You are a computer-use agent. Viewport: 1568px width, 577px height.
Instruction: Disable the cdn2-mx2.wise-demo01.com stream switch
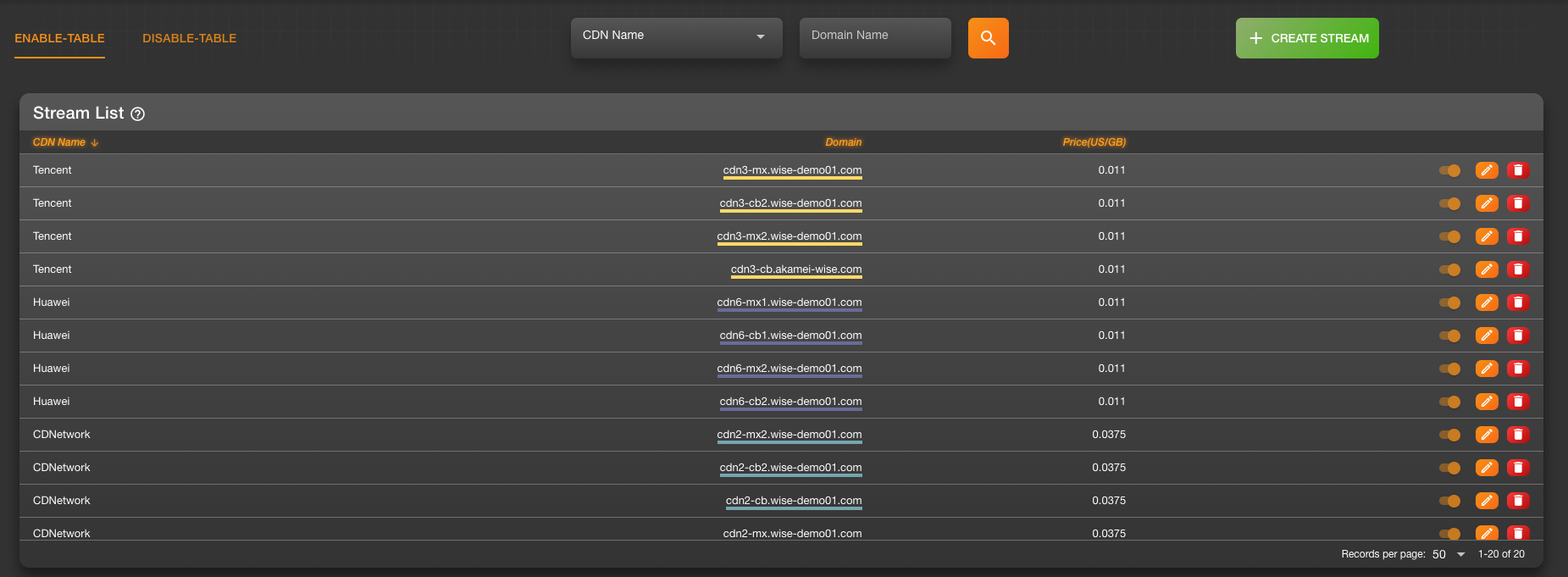1449,435
